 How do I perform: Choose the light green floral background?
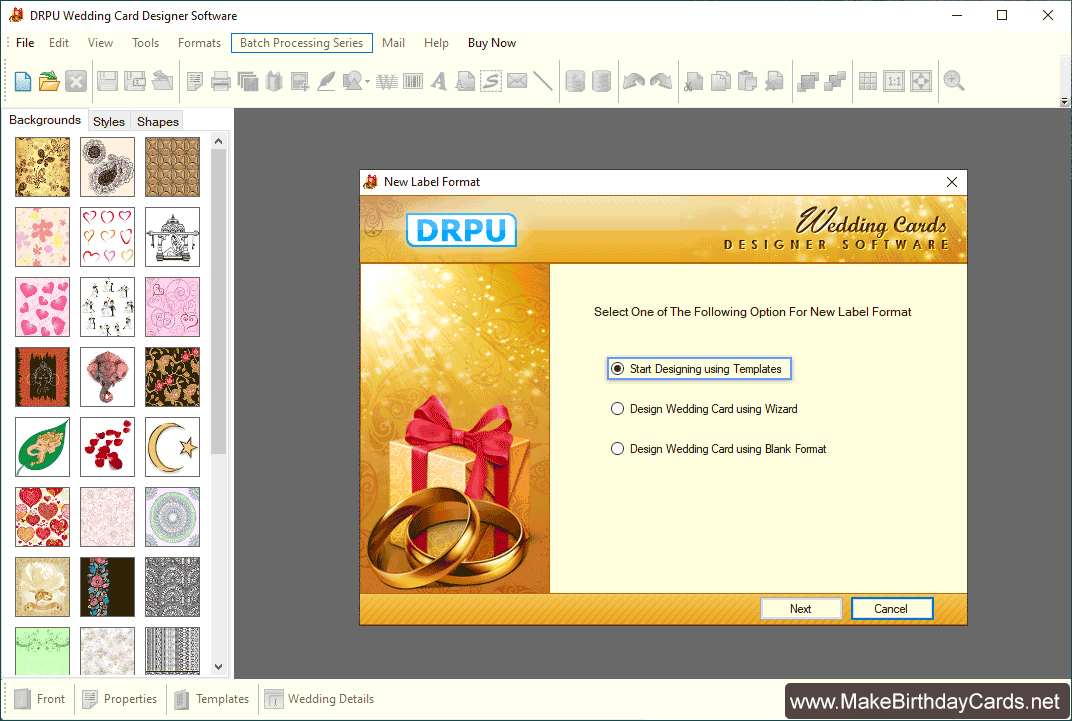coord(42,650)
